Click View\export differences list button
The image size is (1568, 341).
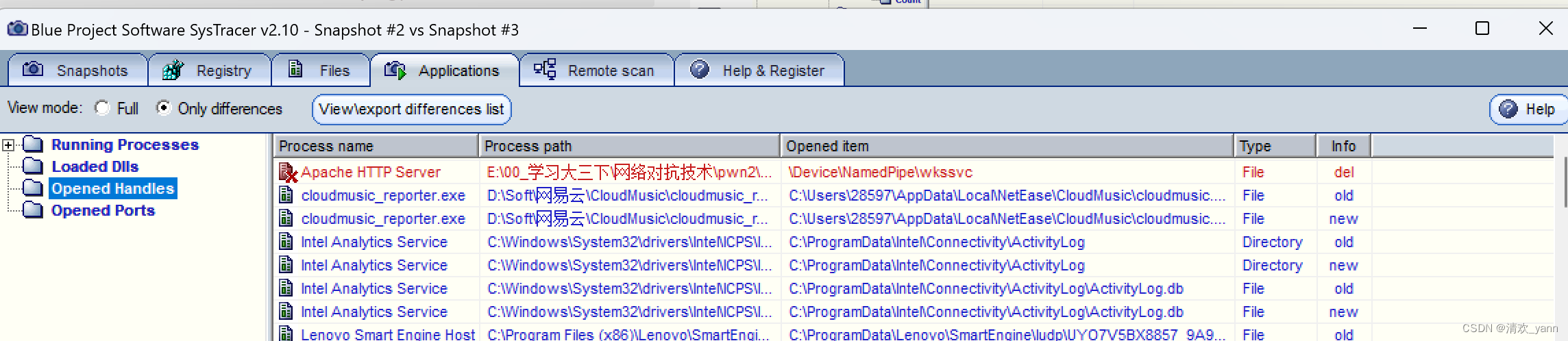(411, 110)
